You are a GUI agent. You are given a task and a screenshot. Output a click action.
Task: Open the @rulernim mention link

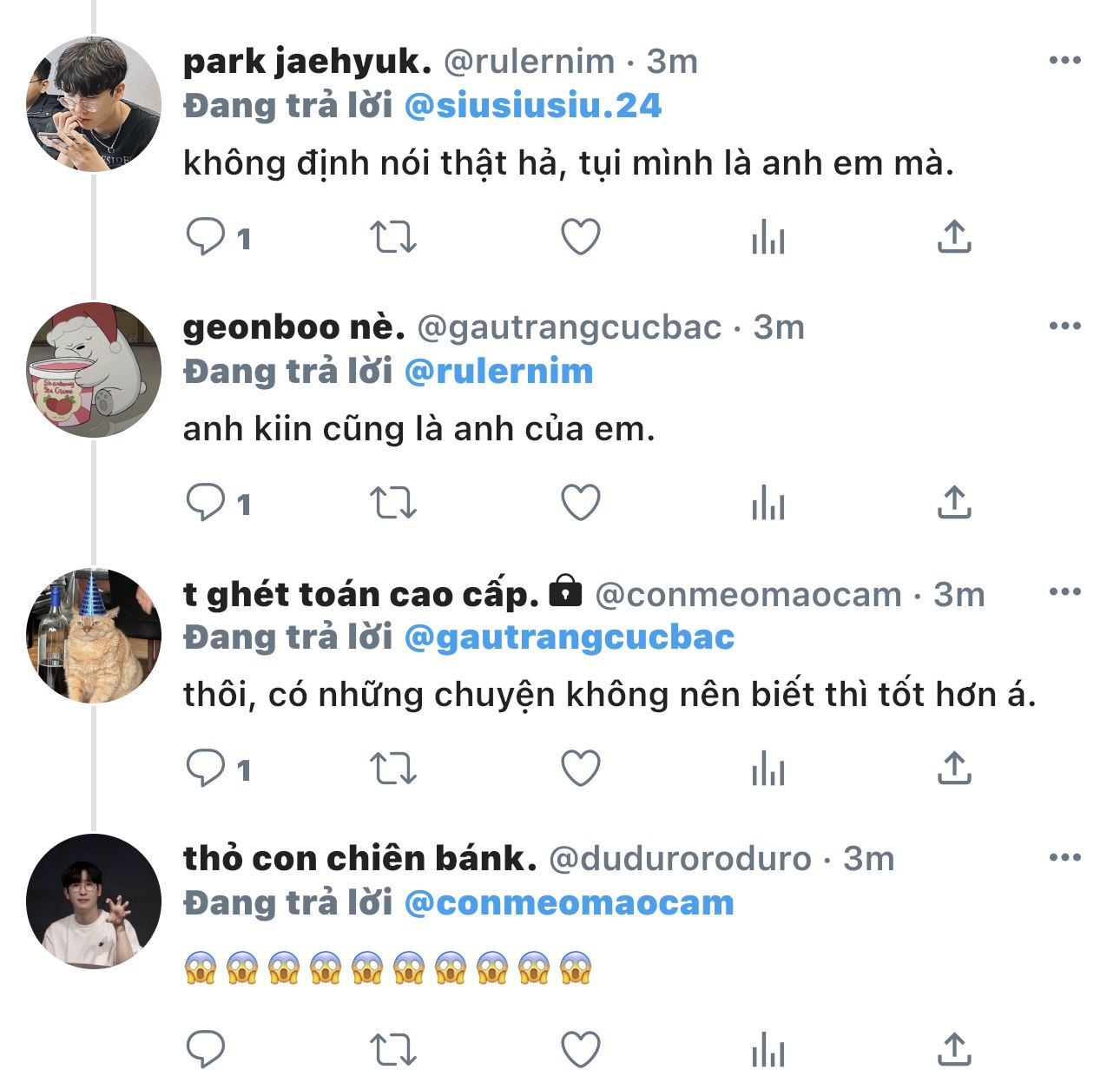[498, 372]
